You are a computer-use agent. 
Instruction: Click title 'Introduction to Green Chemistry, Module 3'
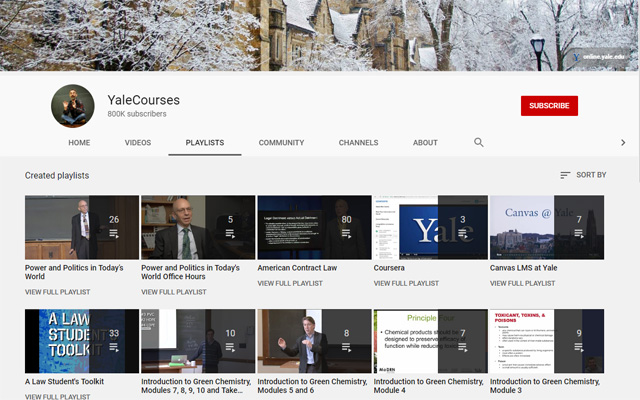(545, 386)
